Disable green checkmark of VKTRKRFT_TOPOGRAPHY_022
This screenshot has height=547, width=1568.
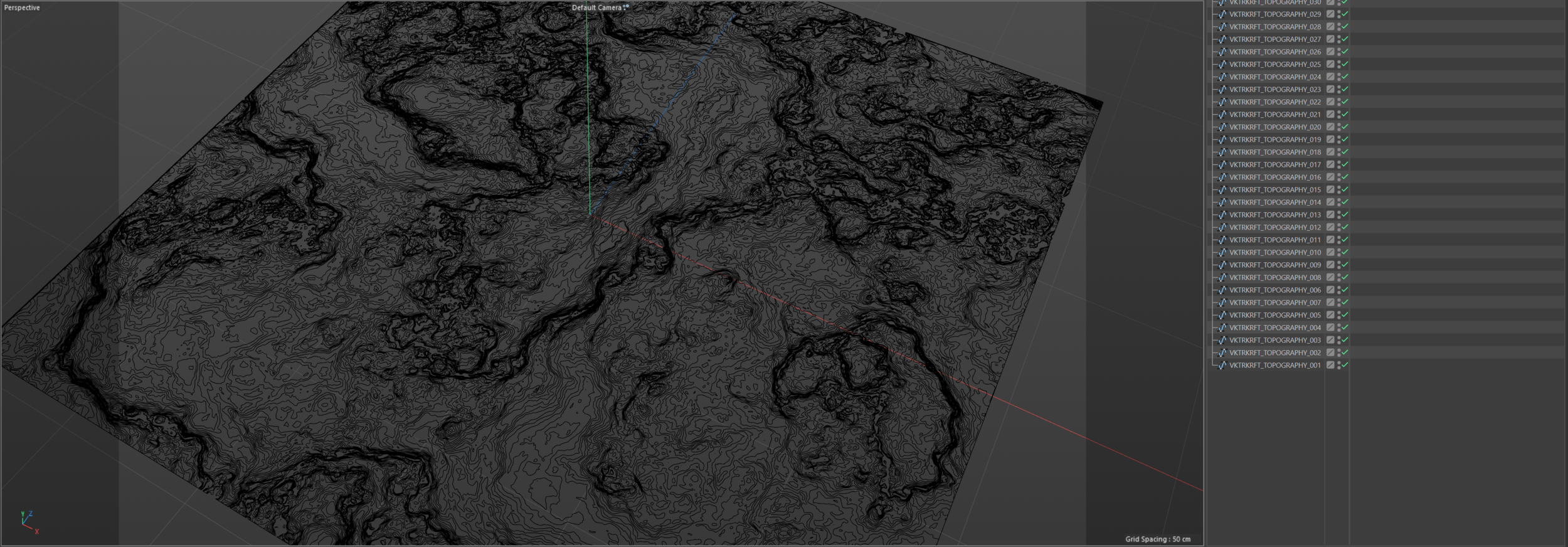[1345, 102]
